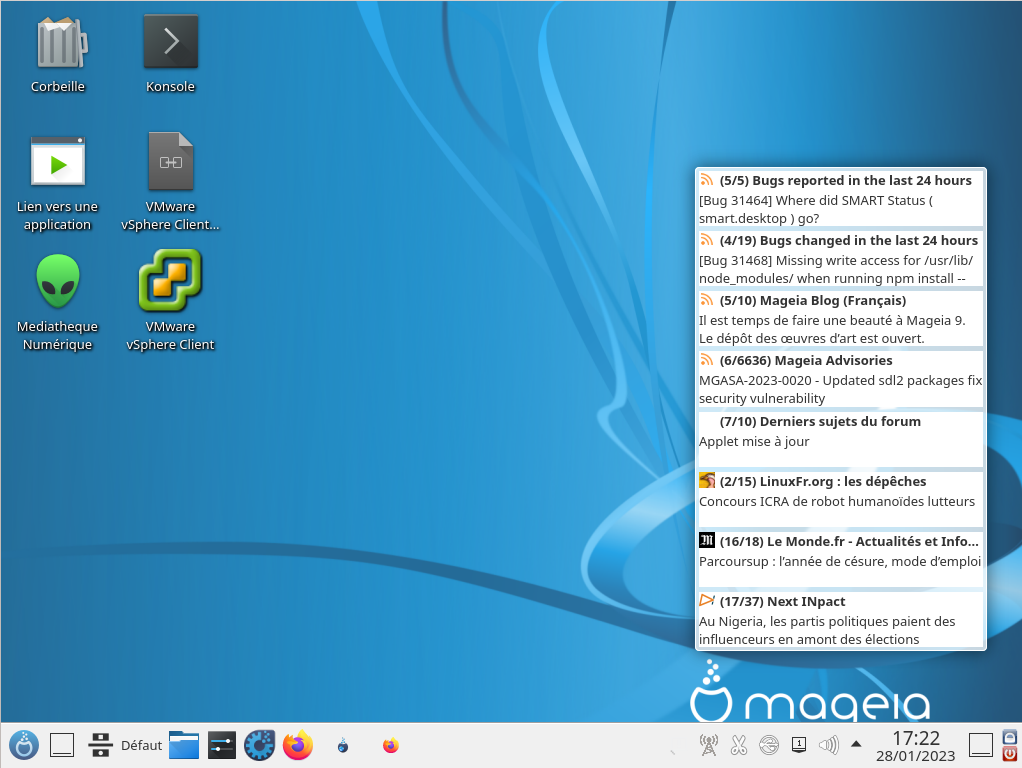Screen dimensions: 1022x768
Task: Click the show desktop icon beside the launcher
Action: (62, 745)
